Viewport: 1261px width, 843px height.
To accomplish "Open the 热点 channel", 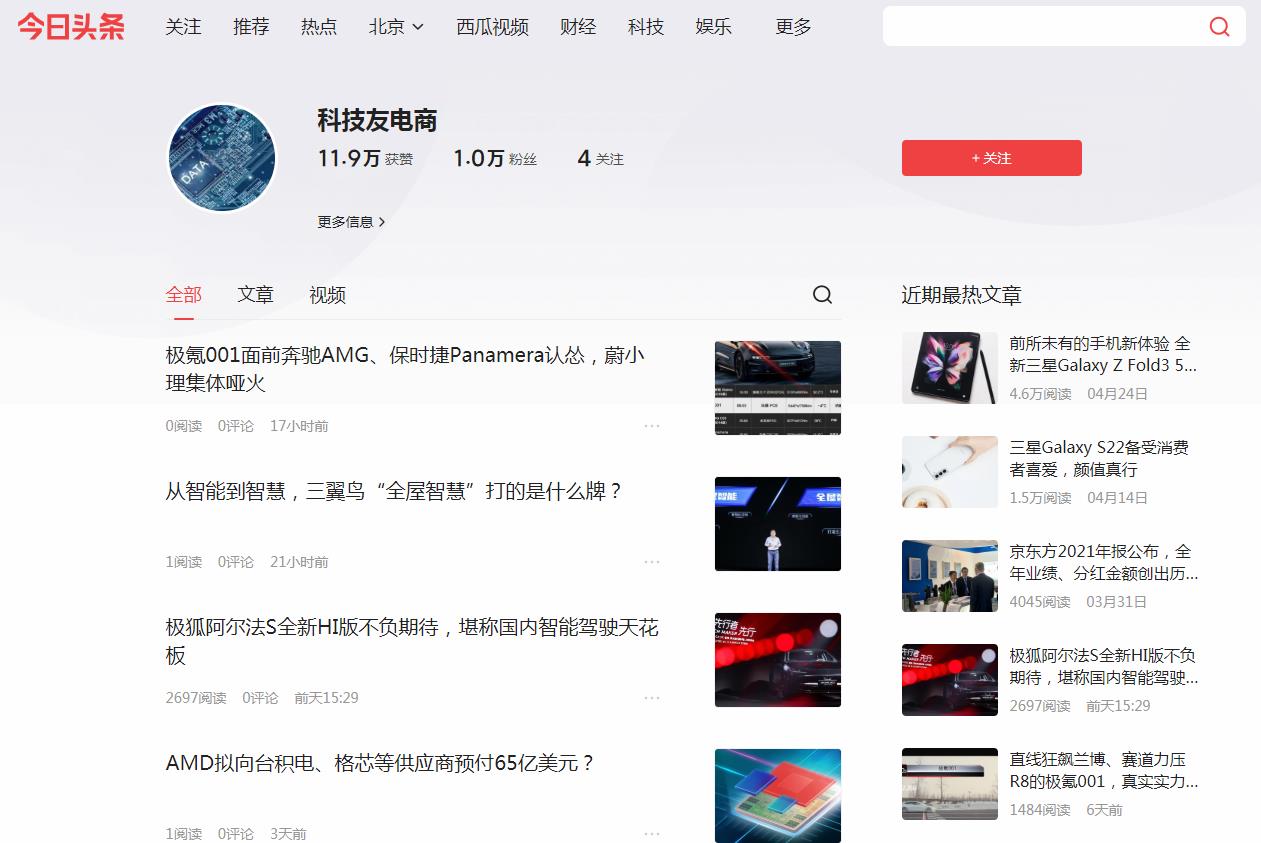I will tap(319, 27).
